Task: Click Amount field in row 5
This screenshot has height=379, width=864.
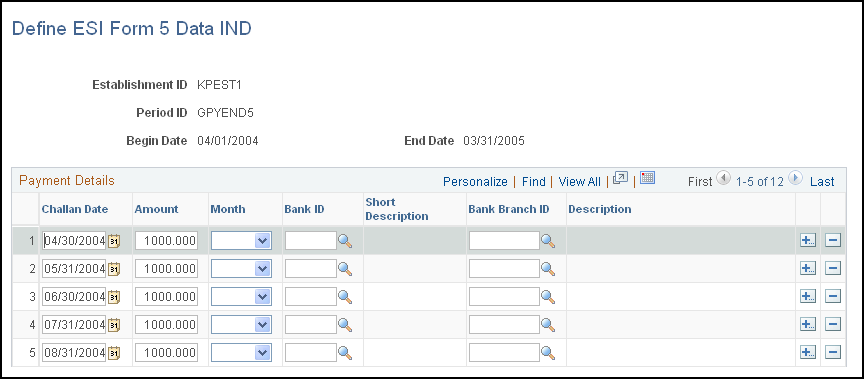Action: click(166, 353)
